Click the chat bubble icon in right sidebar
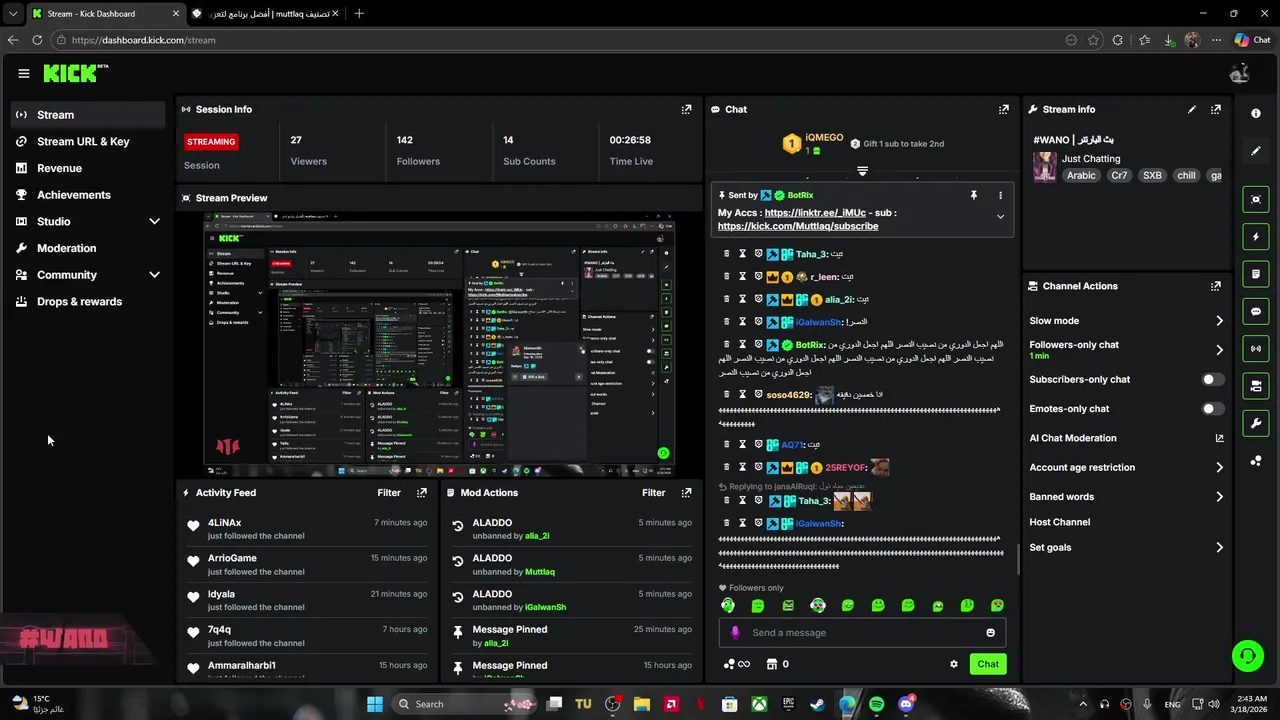The image size is (1280, 720). (1256, 311)
